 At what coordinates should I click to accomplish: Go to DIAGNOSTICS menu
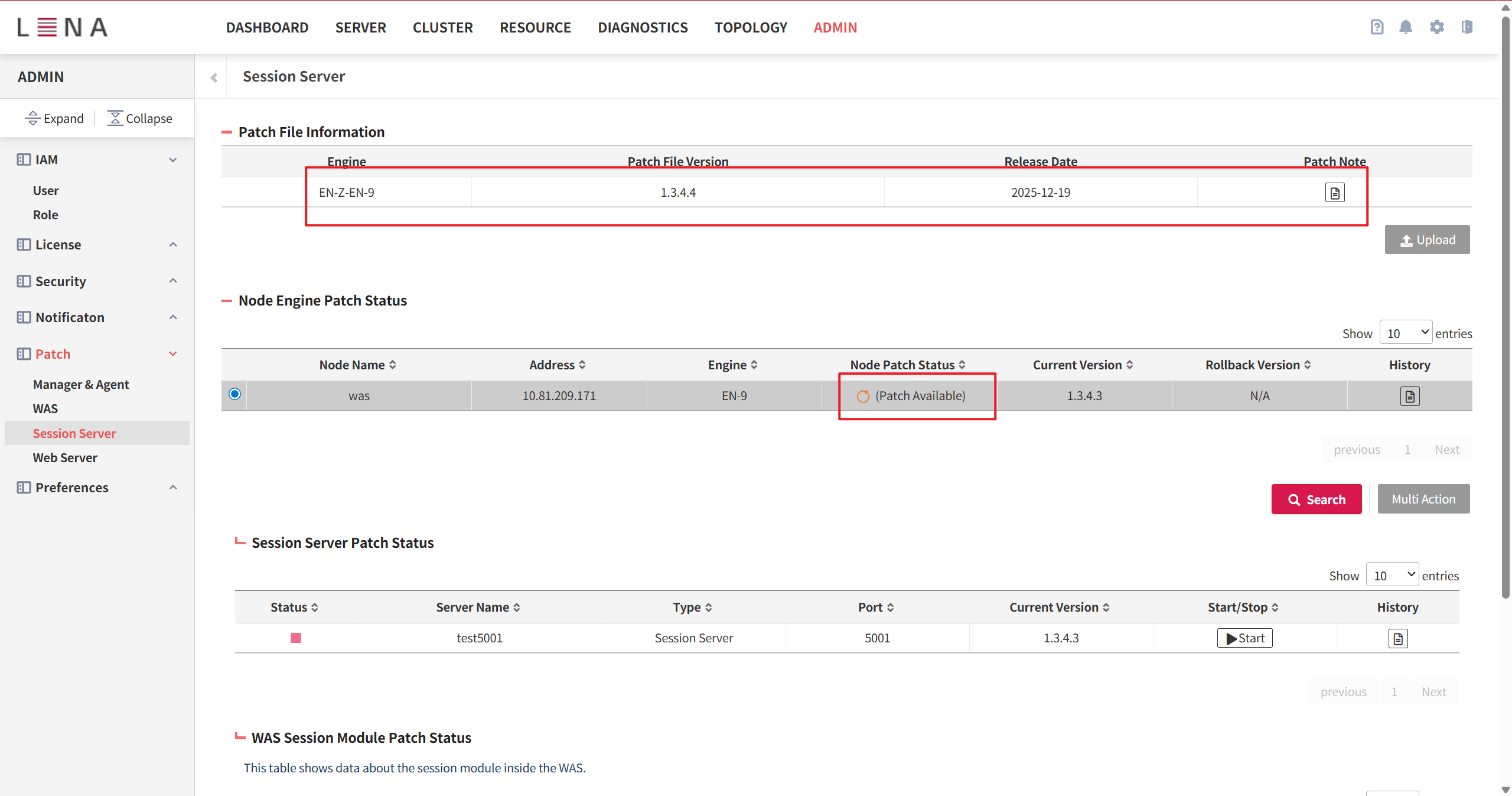[643, 28]
